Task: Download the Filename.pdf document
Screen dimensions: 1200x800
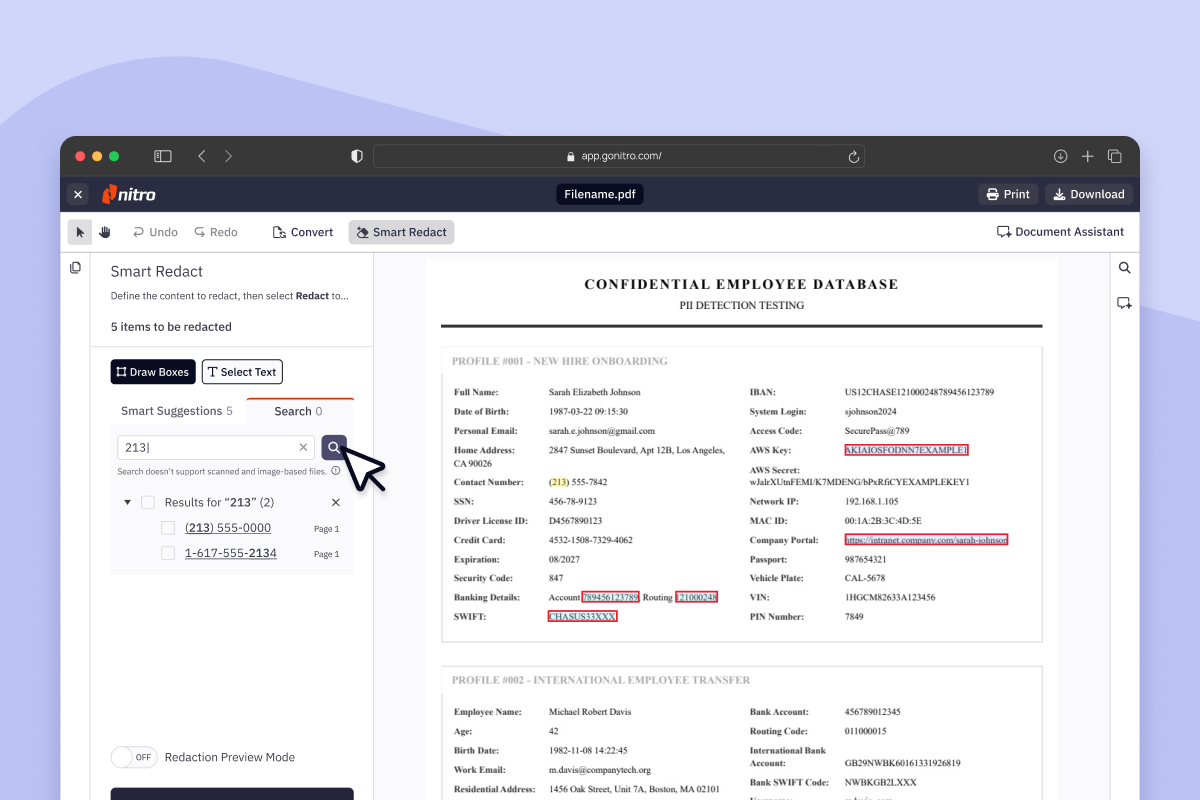Action: (x=1089, y=194)
